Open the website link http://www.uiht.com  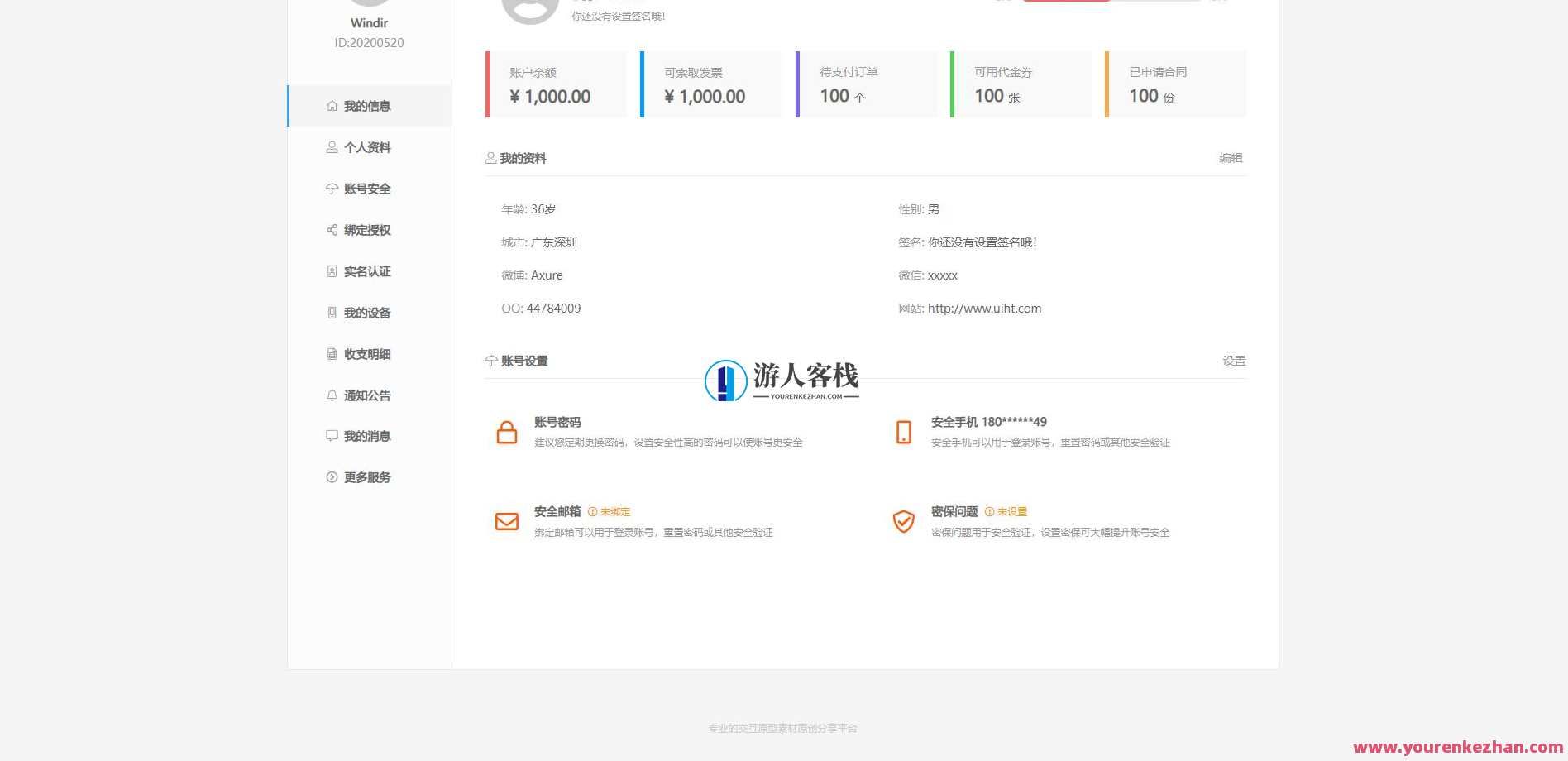984,308
